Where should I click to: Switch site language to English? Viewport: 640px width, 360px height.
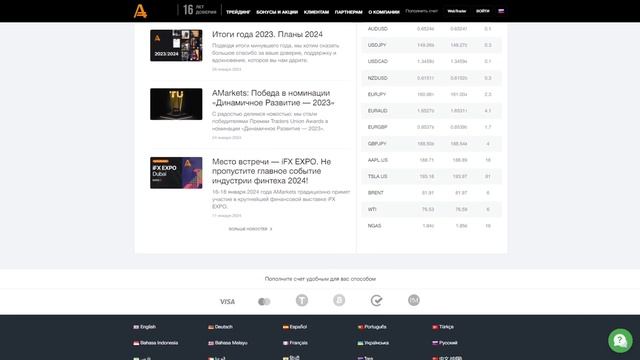pos(144,327)
